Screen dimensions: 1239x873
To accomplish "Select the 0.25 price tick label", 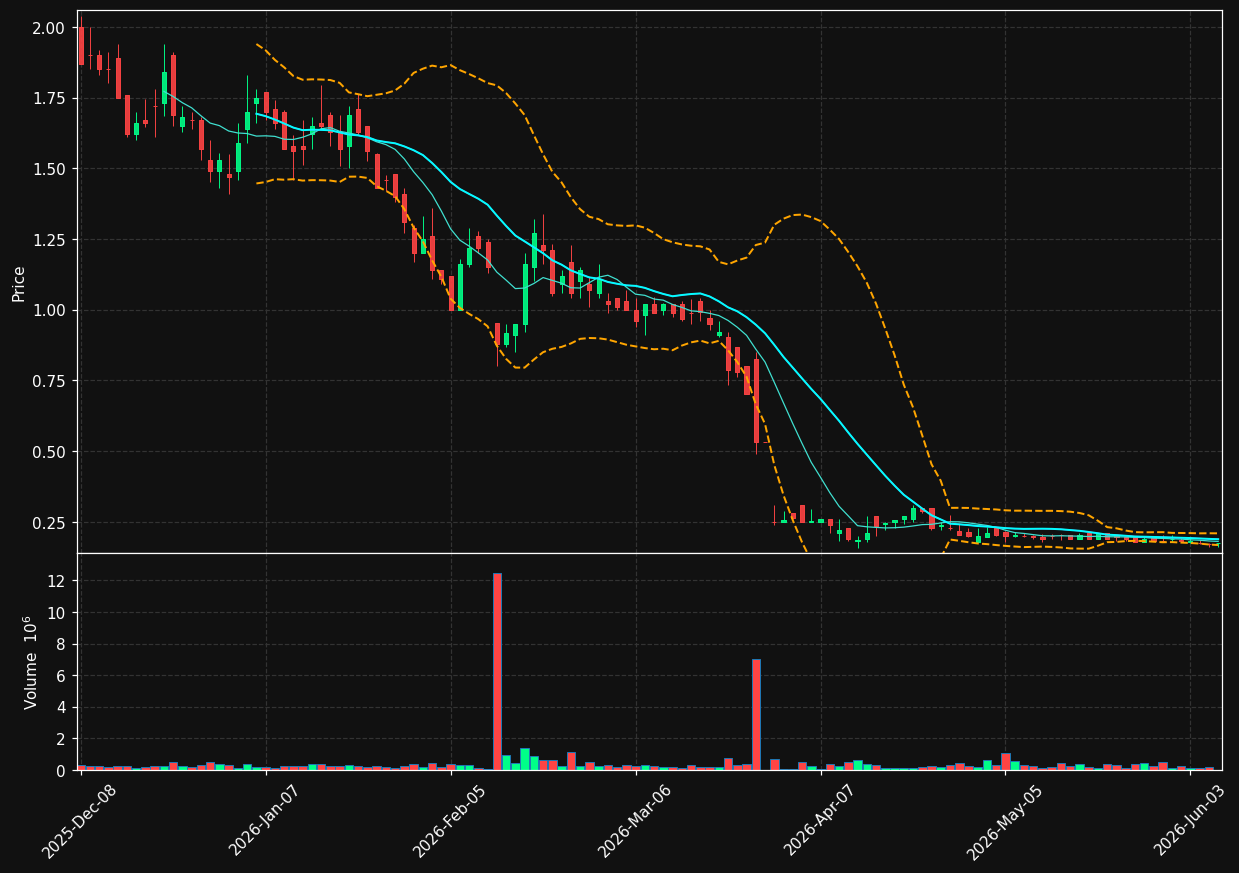I will 50,523.
